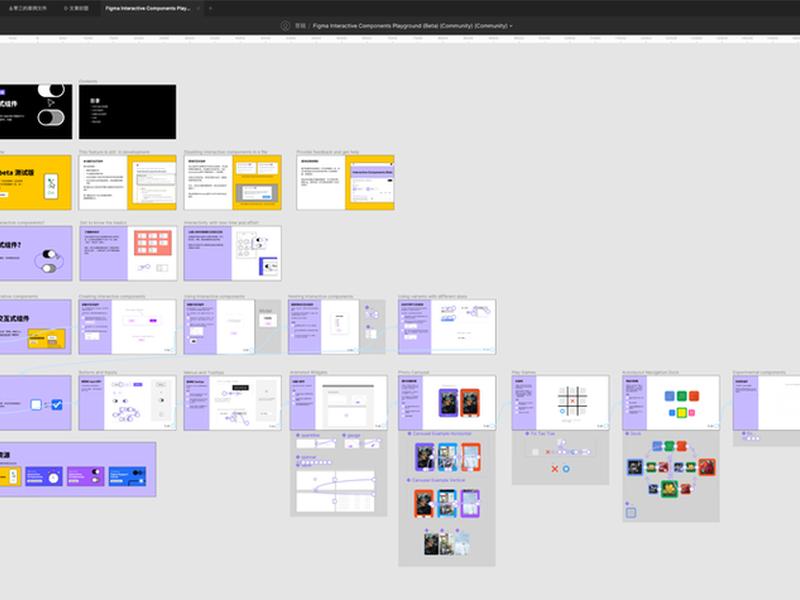Select the "Menus and Tooltips" frame
The height and width of the screenshot is (600, 800).
[x=233, y=403]
